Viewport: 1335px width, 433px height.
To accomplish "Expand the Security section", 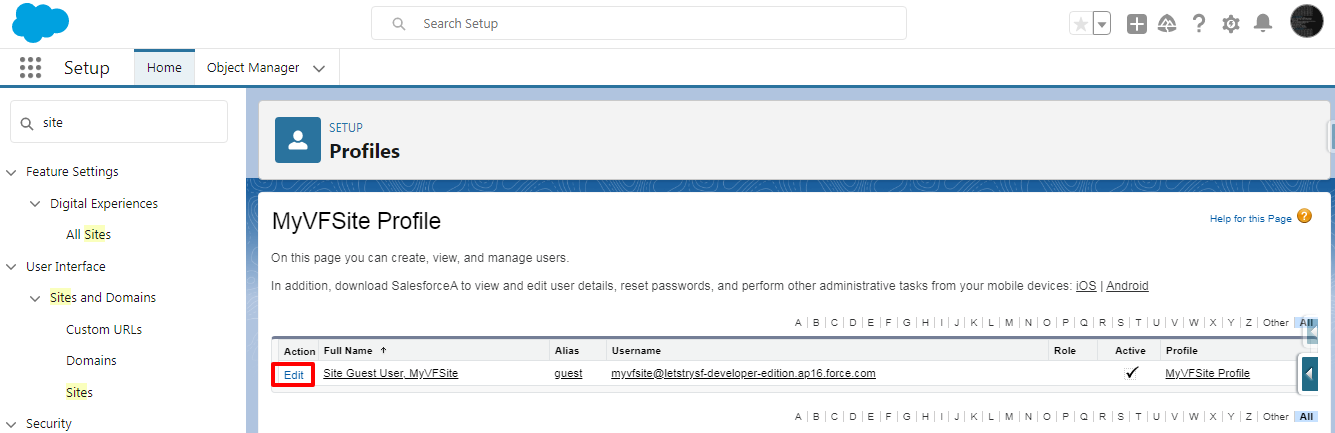I will pos(12,424).
